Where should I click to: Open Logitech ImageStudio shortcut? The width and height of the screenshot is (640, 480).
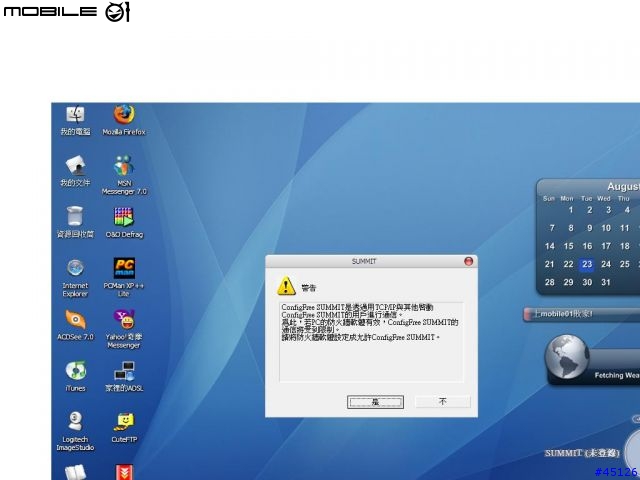76,431
